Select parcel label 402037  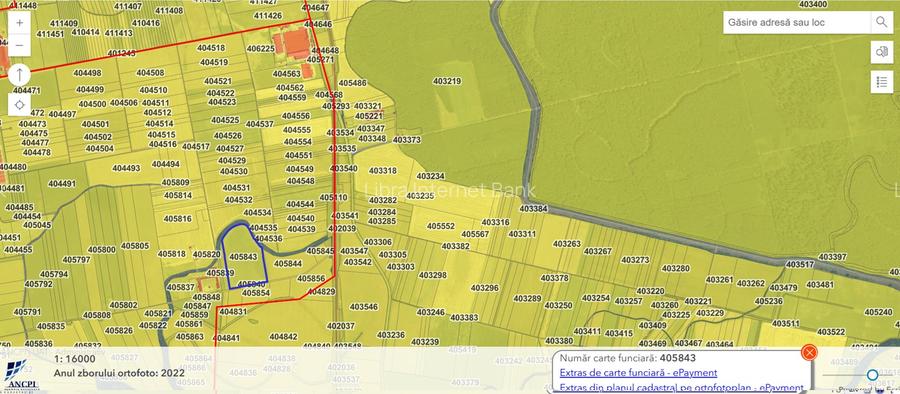[341, 326]
